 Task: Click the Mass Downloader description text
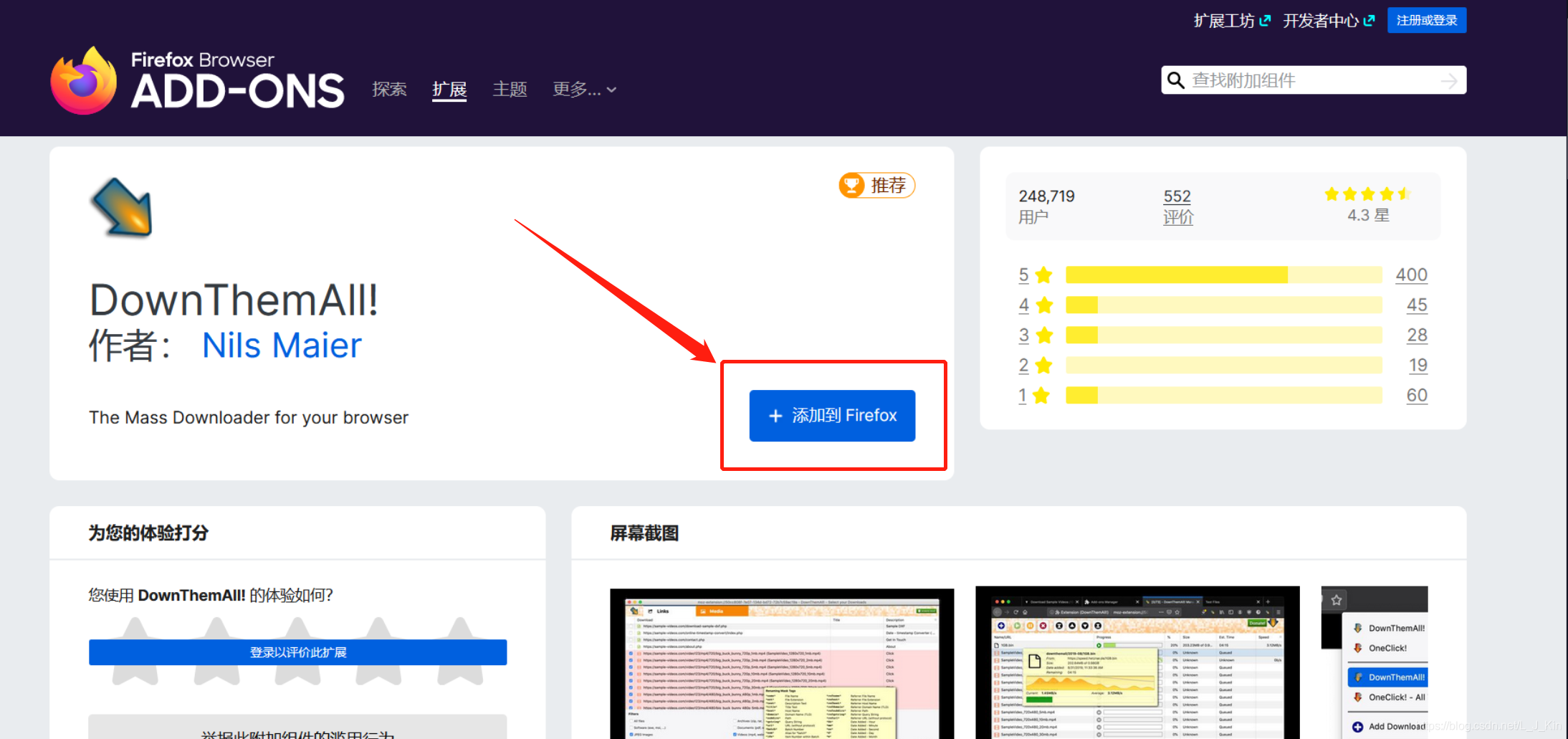click(249, 418)
